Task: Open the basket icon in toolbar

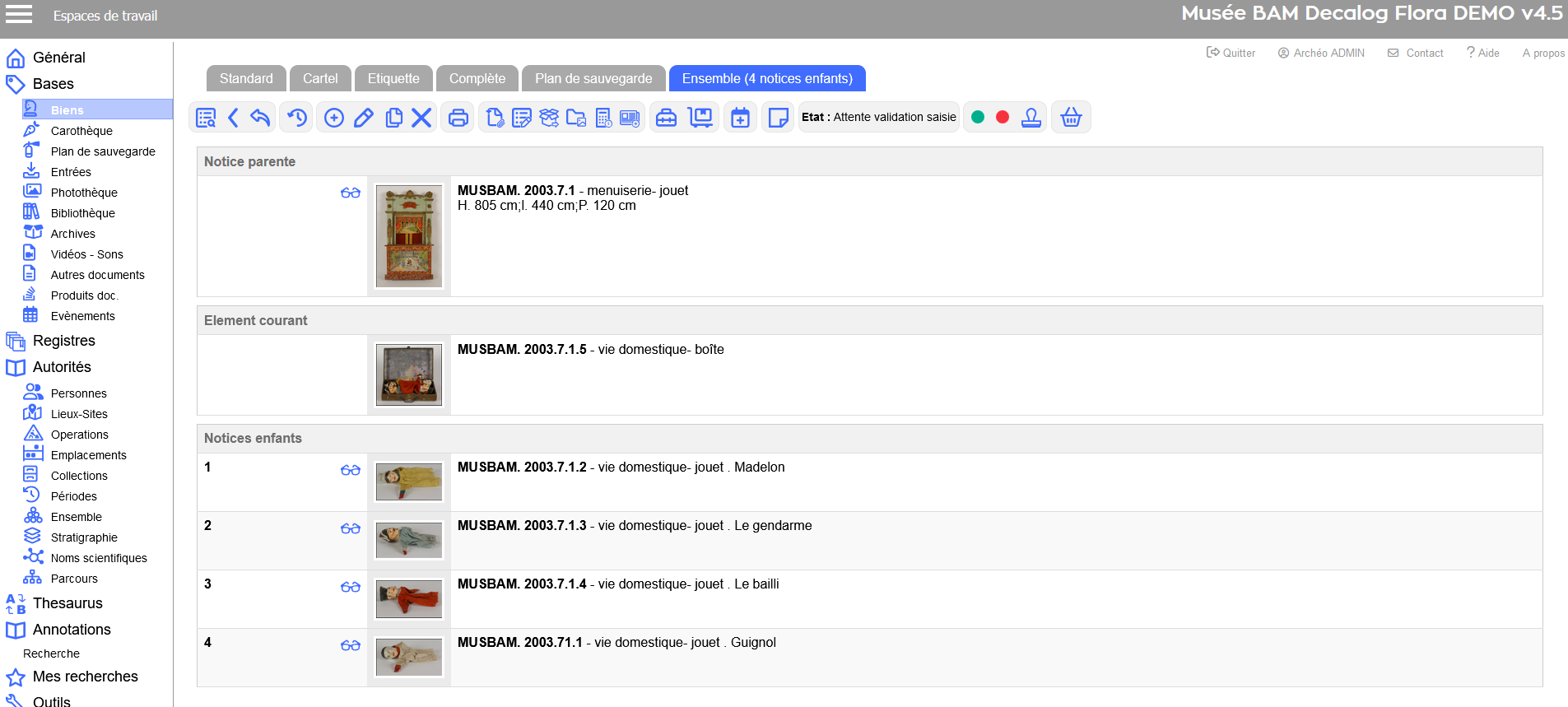Action: click(x=1071, y=118)
